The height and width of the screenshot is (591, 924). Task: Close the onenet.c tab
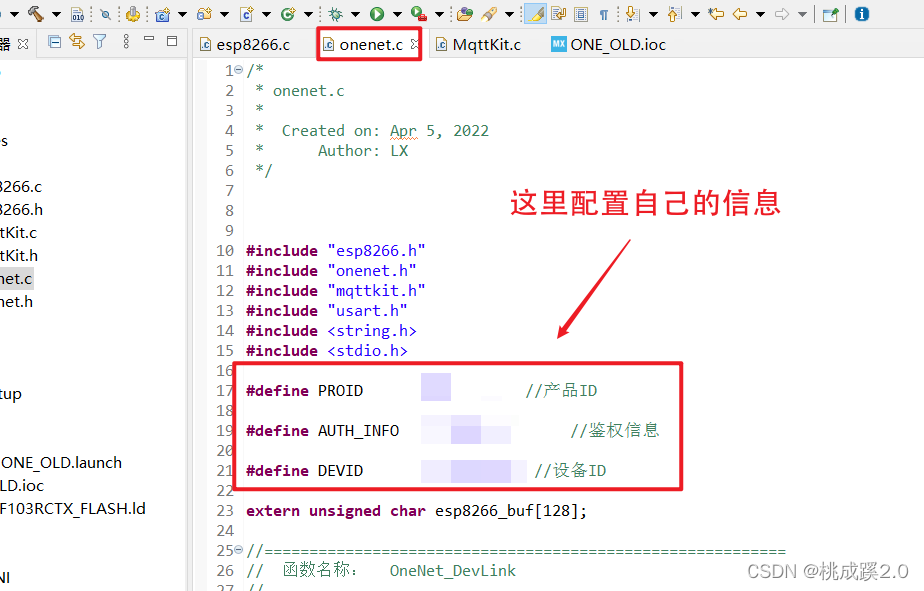(415, 44)
